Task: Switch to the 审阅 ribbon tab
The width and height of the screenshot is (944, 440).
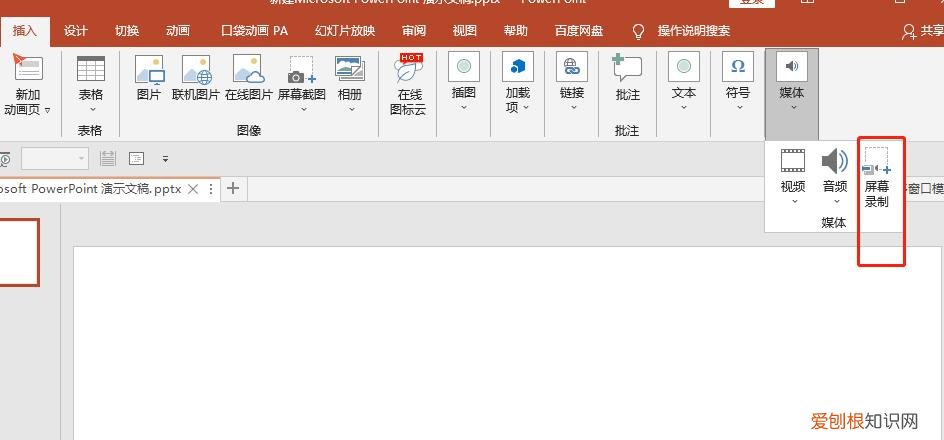Action: [414, 31]
